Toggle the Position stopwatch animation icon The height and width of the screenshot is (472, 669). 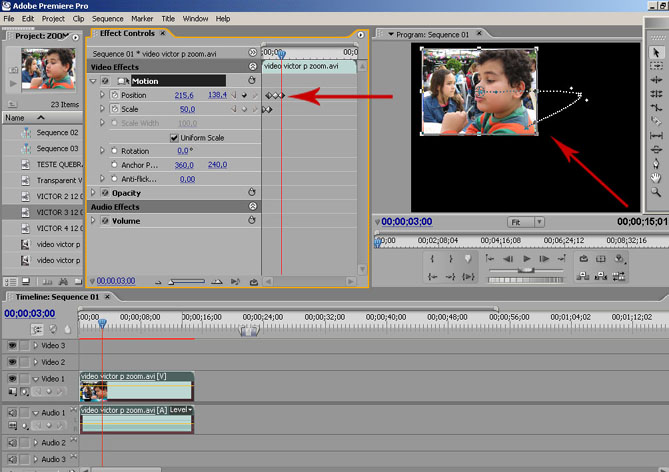[115, 95]
